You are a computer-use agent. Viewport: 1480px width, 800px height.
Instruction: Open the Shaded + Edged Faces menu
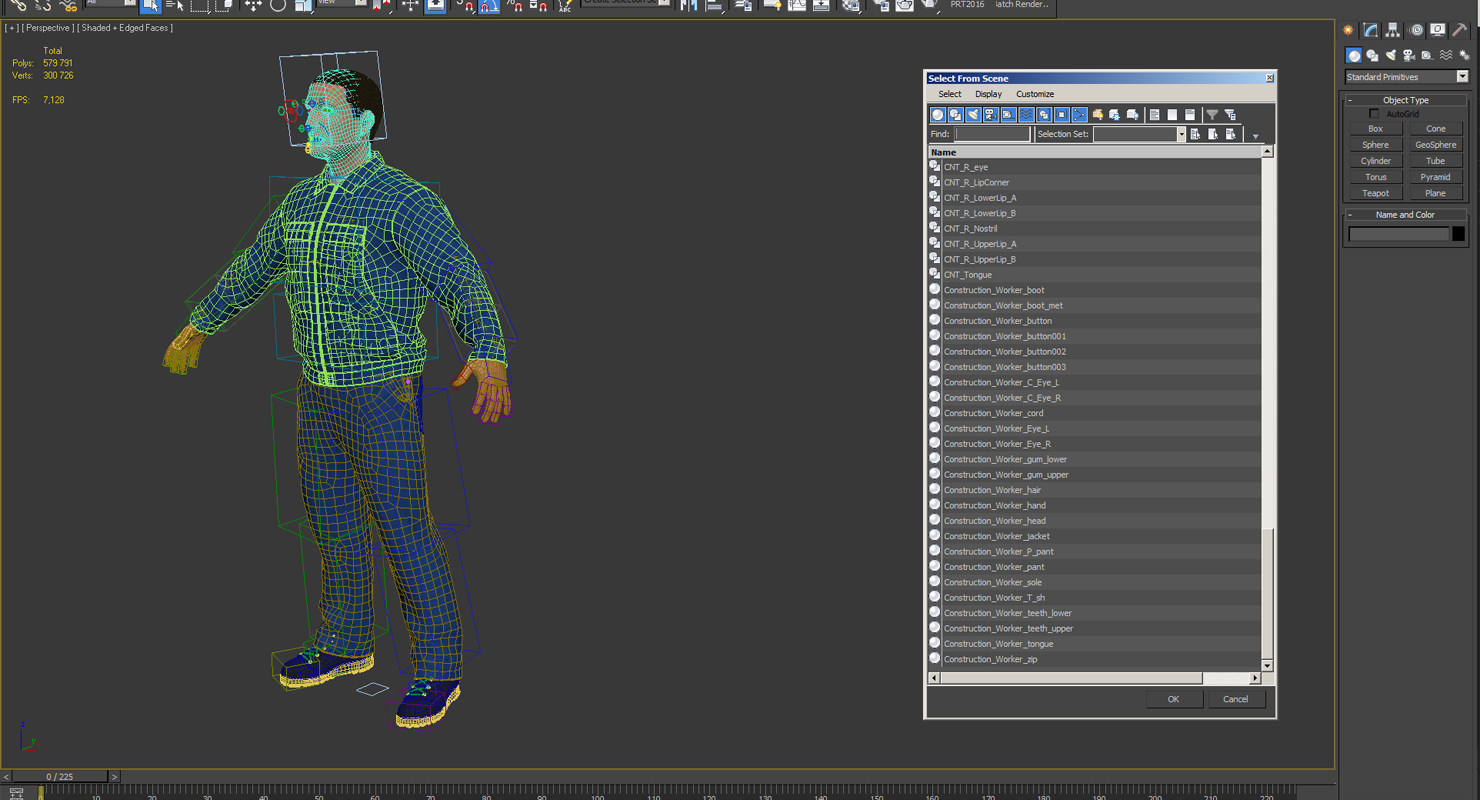coord(125,28)
